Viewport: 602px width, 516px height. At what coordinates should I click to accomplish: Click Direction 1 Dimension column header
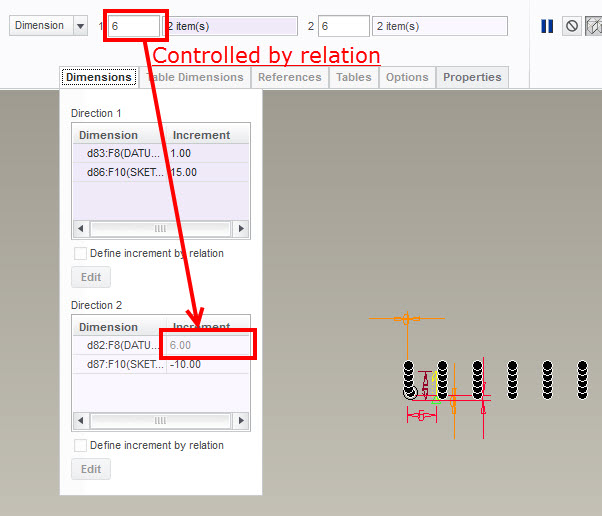119,135
